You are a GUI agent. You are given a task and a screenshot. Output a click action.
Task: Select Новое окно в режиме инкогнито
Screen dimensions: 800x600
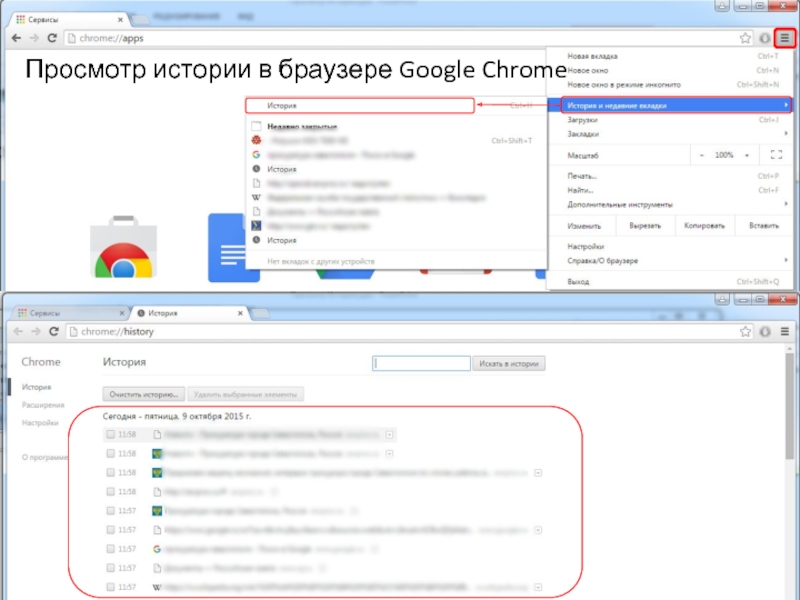(669, 85)
